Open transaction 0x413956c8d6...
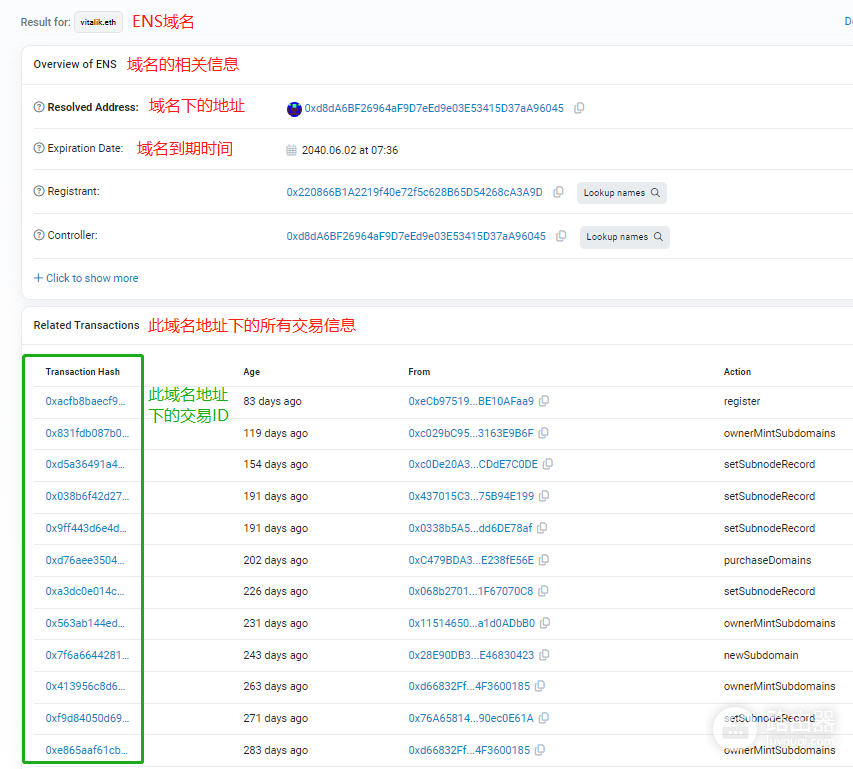The image size is (853, 769). click(85, 686)
